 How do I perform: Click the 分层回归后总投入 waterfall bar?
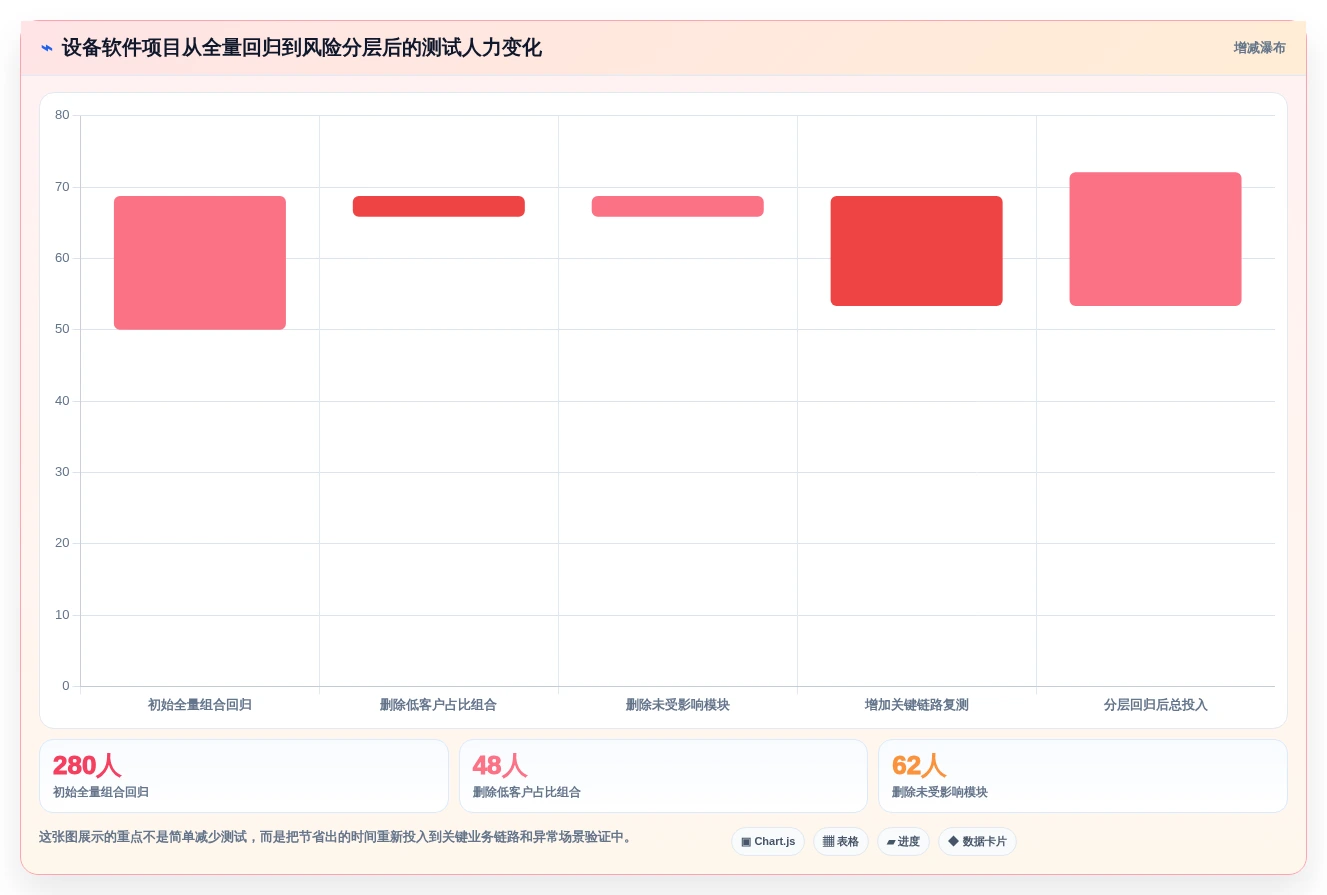1156,239
